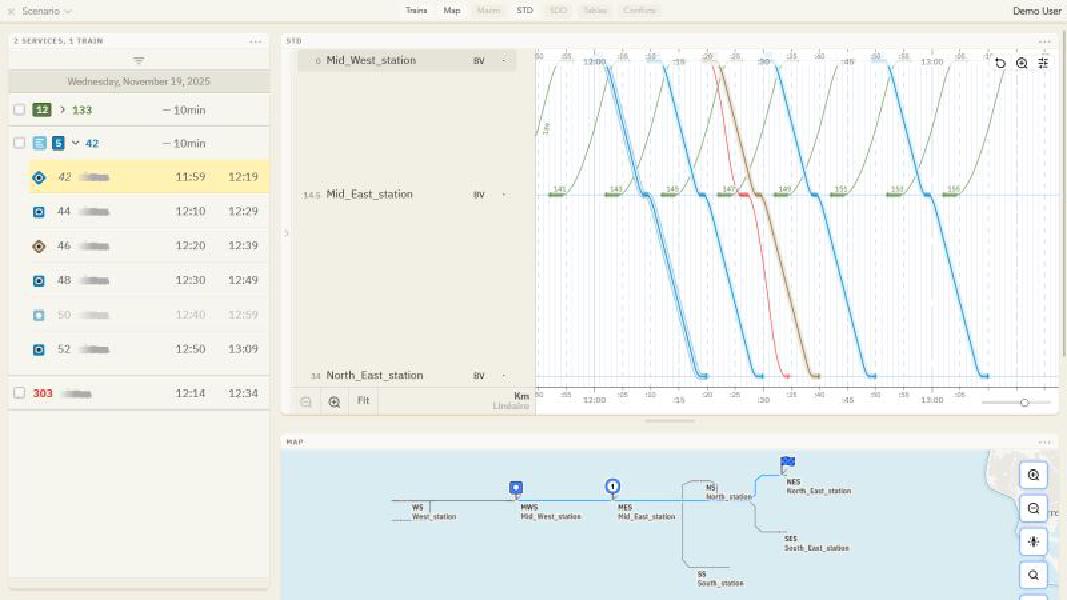This screenshot has width=1067, height=600.
Task: Click the status icon of train 48 row
Action: 39,281
